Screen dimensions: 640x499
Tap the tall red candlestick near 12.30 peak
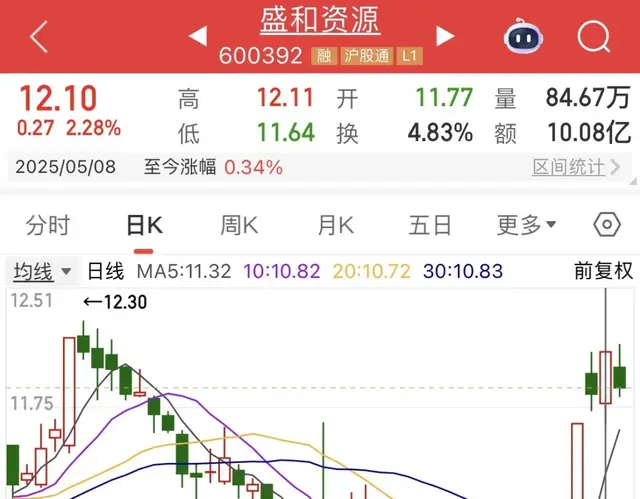point(69,392)
